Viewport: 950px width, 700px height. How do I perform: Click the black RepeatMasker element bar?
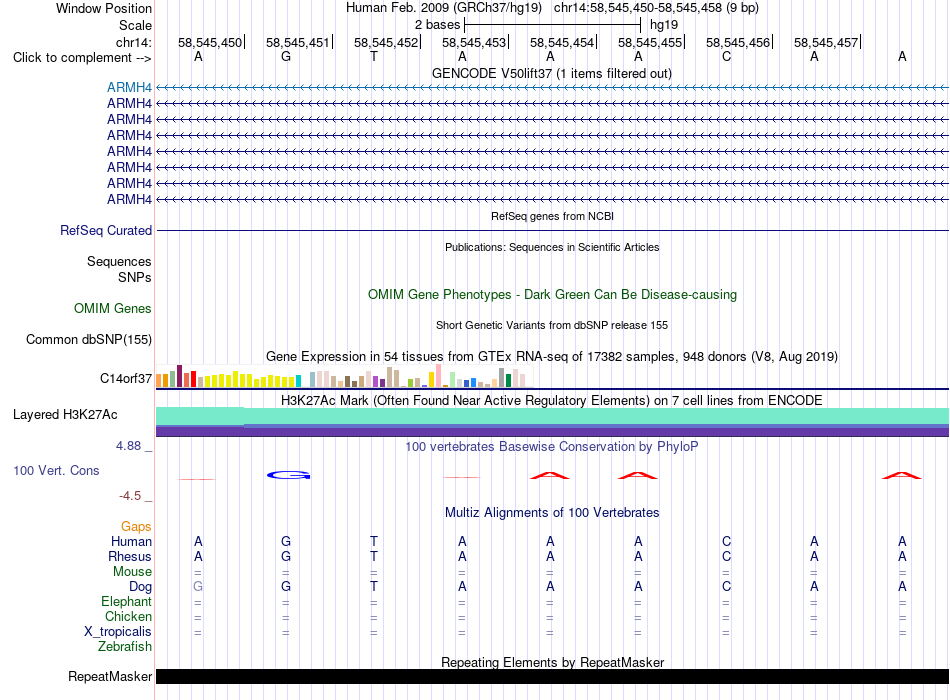pos(552,676)
